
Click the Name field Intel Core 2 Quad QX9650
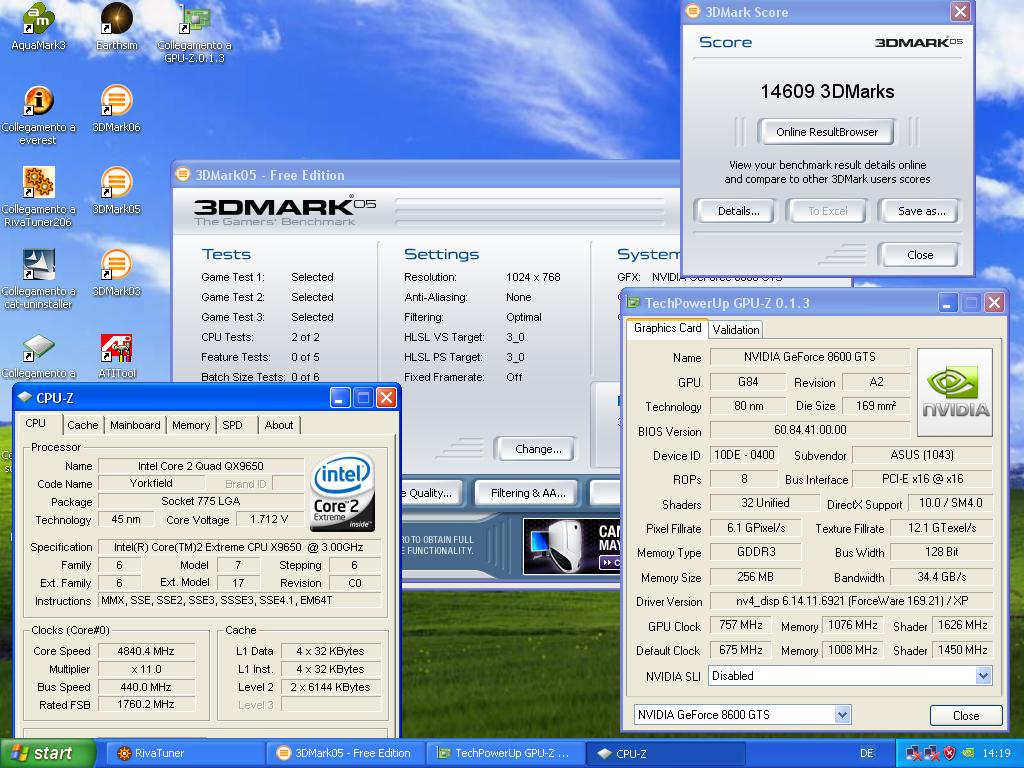coord(200,466)
